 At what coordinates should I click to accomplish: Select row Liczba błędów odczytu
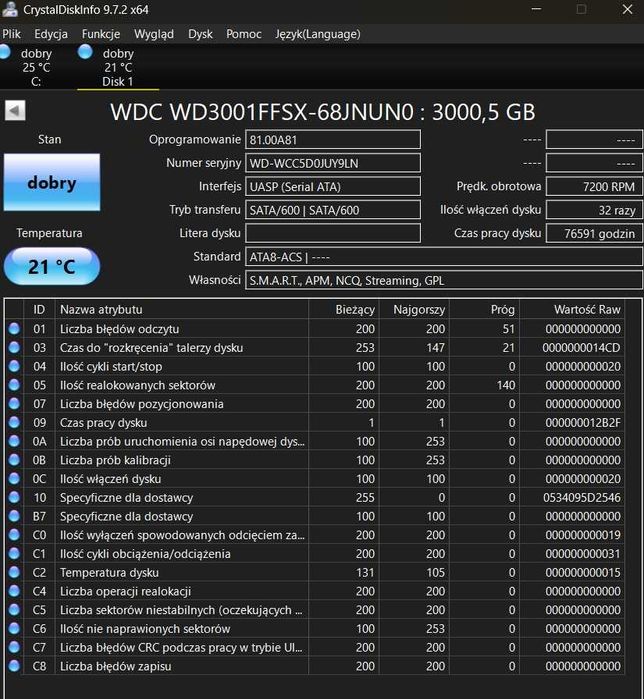(x=315, y=329)
